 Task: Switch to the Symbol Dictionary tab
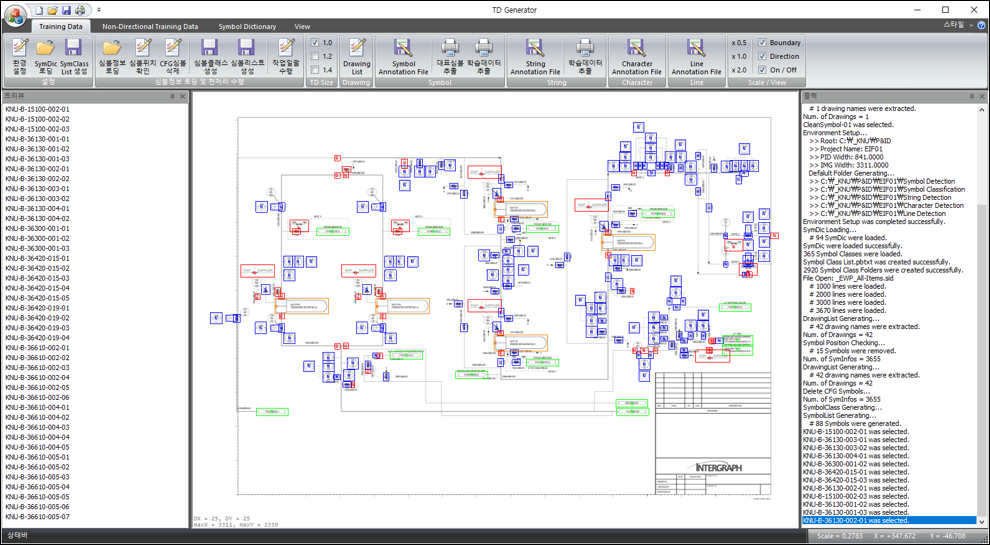coord(247,26)
